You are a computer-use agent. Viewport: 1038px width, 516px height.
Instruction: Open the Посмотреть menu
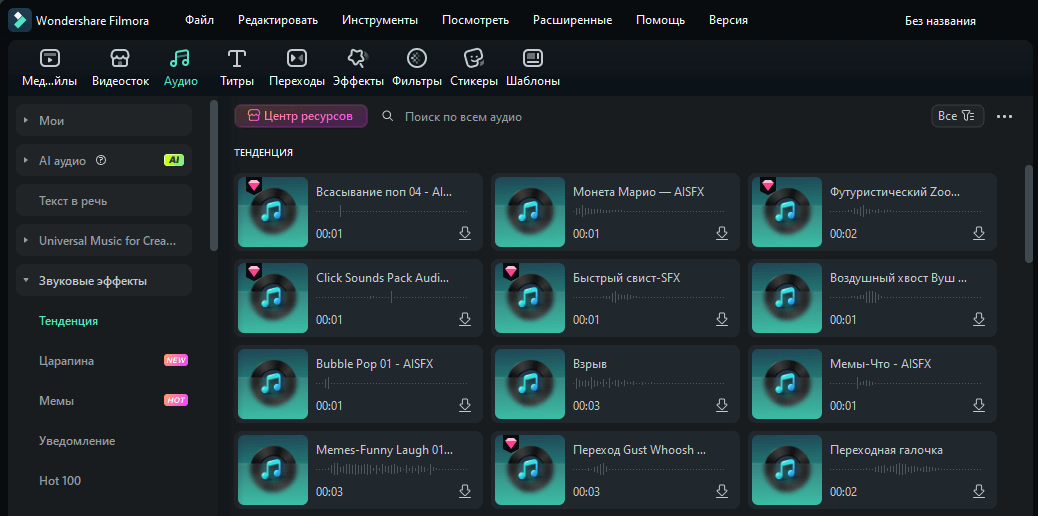coord(475,21)
